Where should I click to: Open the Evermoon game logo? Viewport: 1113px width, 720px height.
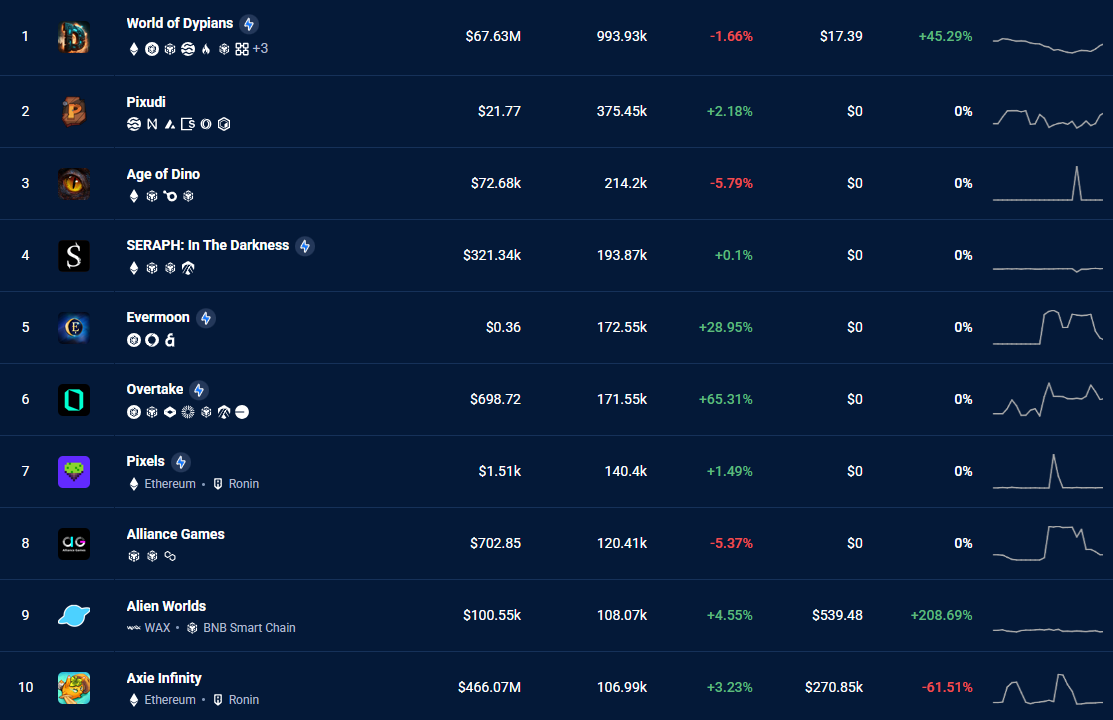point(74,327)
